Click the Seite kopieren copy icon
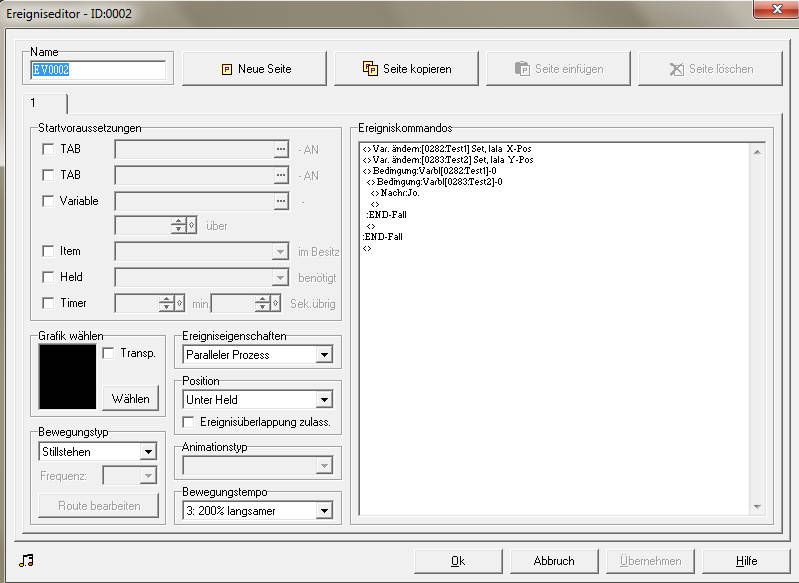 [x=370, y=68]
